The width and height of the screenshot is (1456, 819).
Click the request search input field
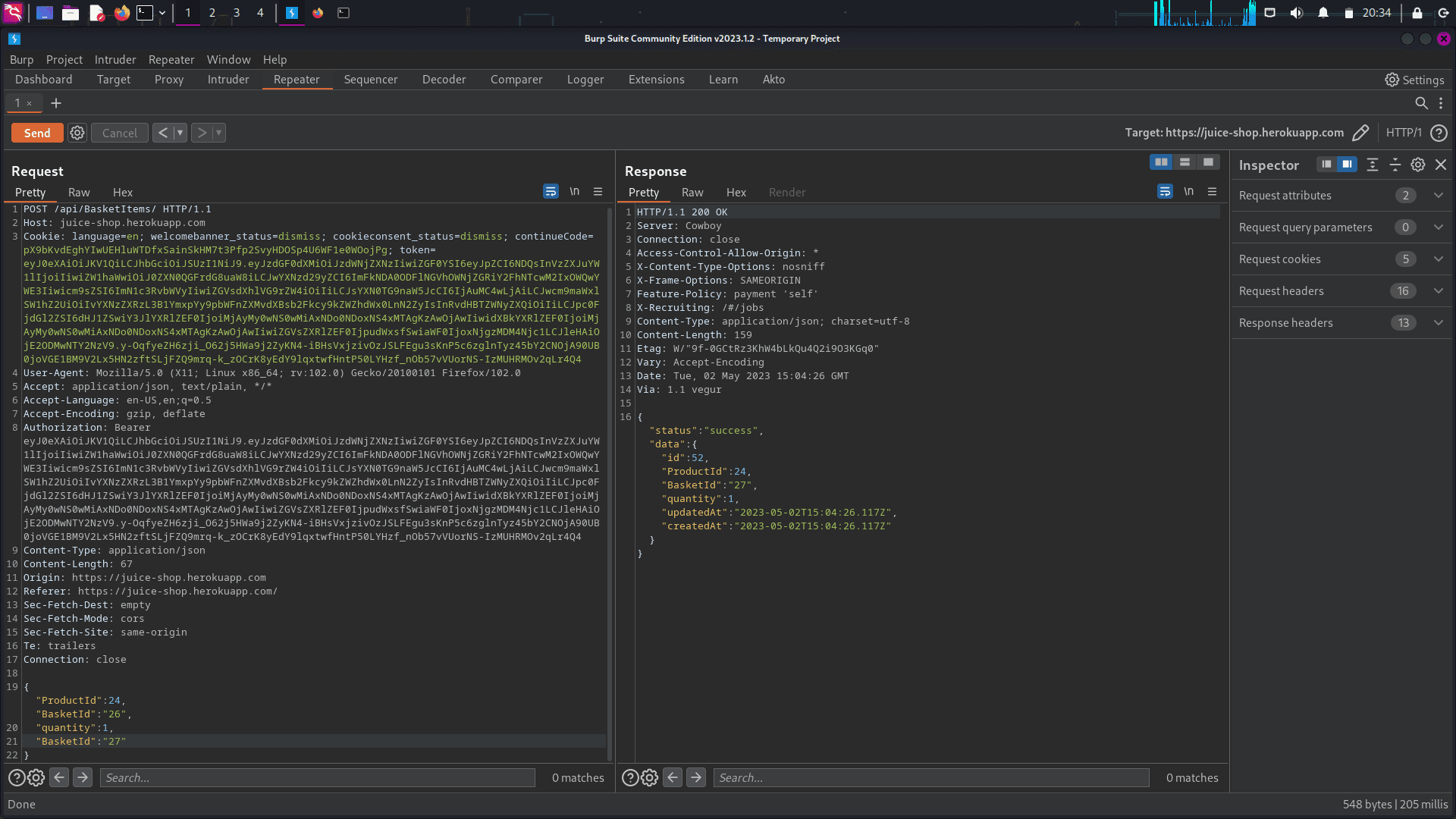(317, 777)
